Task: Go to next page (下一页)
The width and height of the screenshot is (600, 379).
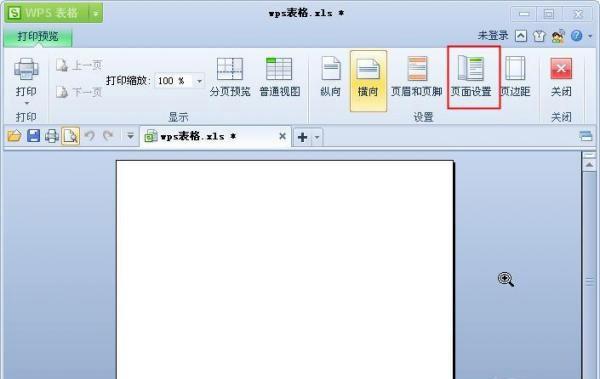Action: (x=79, y=92)
